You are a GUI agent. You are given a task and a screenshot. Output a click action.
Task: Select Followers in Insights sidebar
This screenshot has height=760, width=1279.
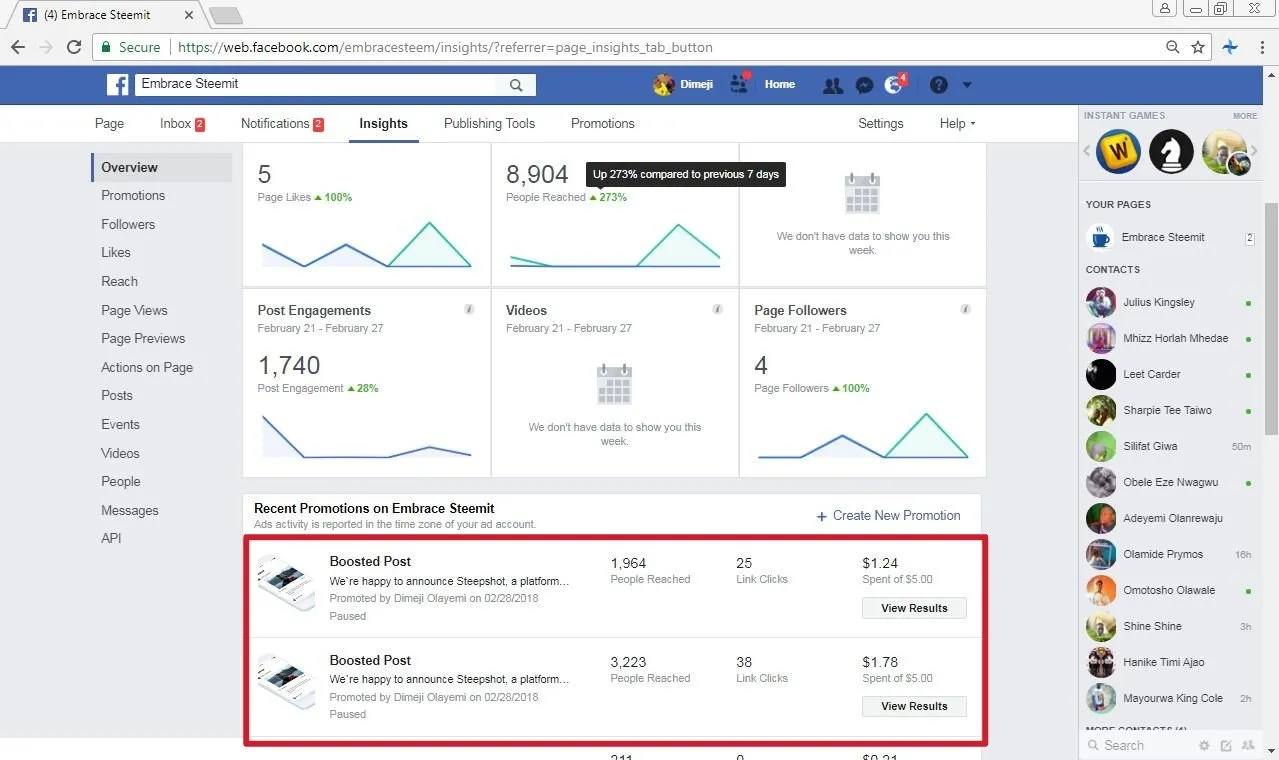tap(128, 225)
